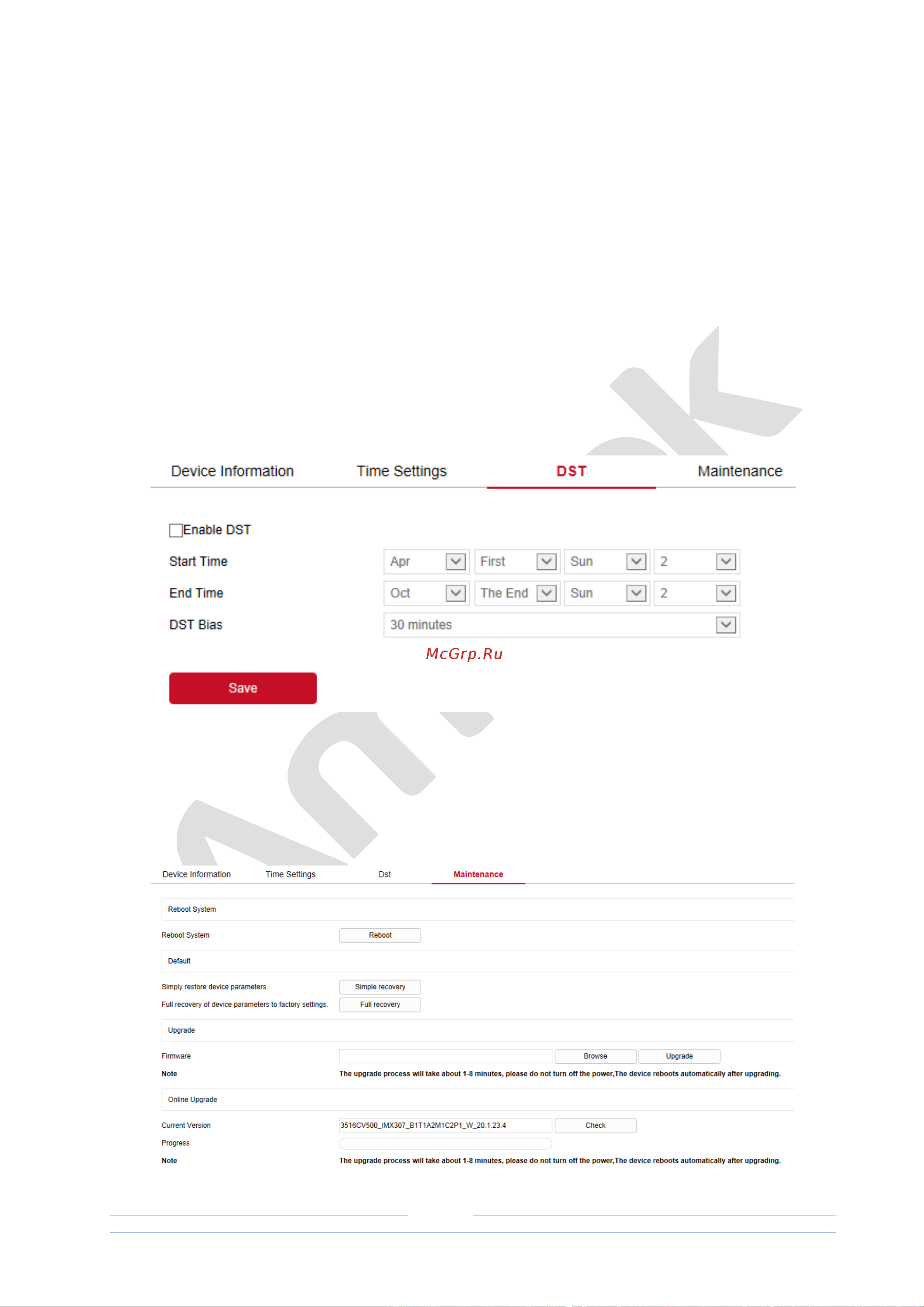The height and width of the screenshot is (1307, 924).
Task: Click the Default section header
Action: pyautogui.click(x=478, y=961)
